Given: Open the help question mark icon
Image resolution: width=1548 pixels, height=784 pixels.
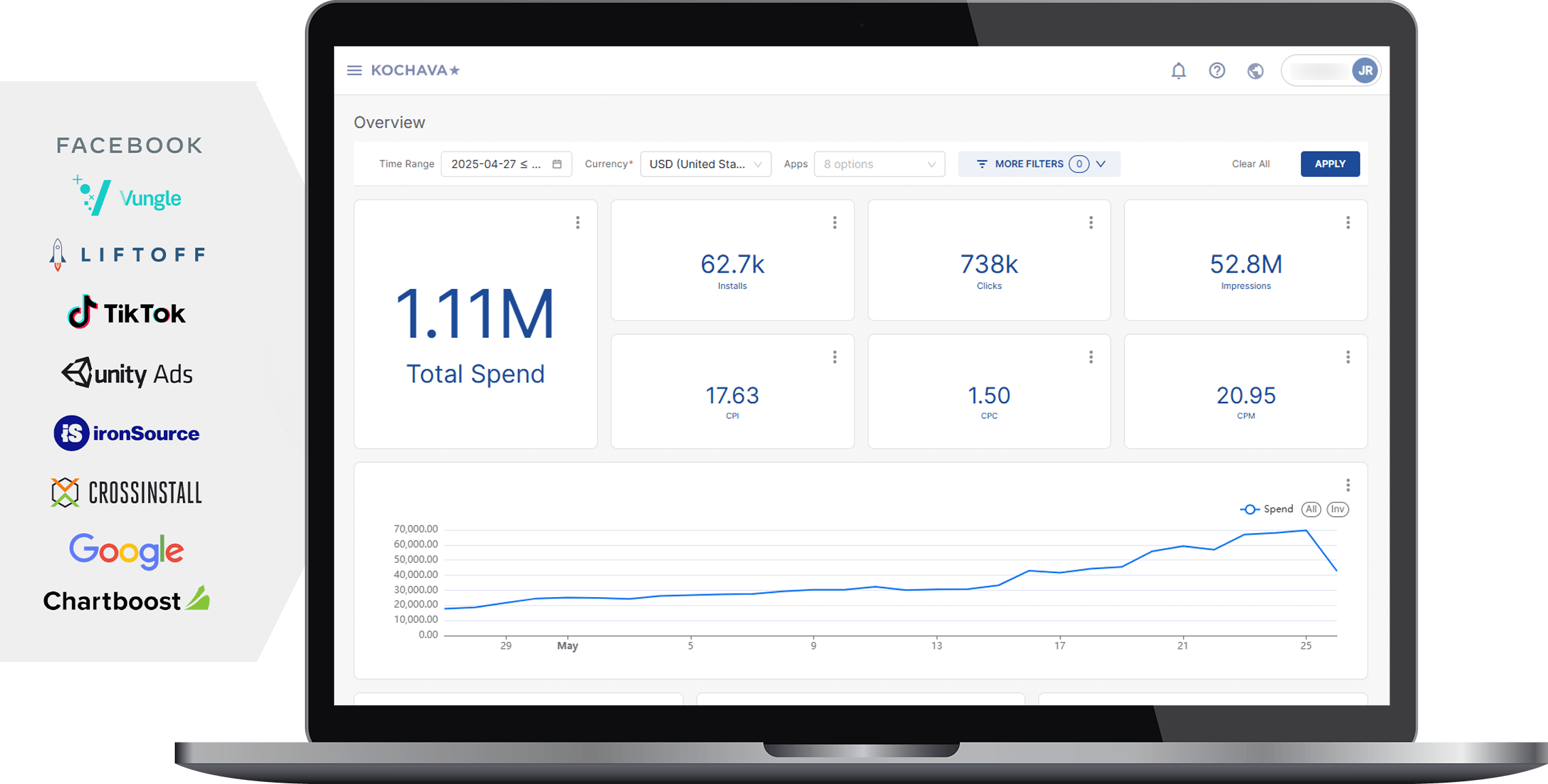Looking at the screenshot, I should (1217, 71).
